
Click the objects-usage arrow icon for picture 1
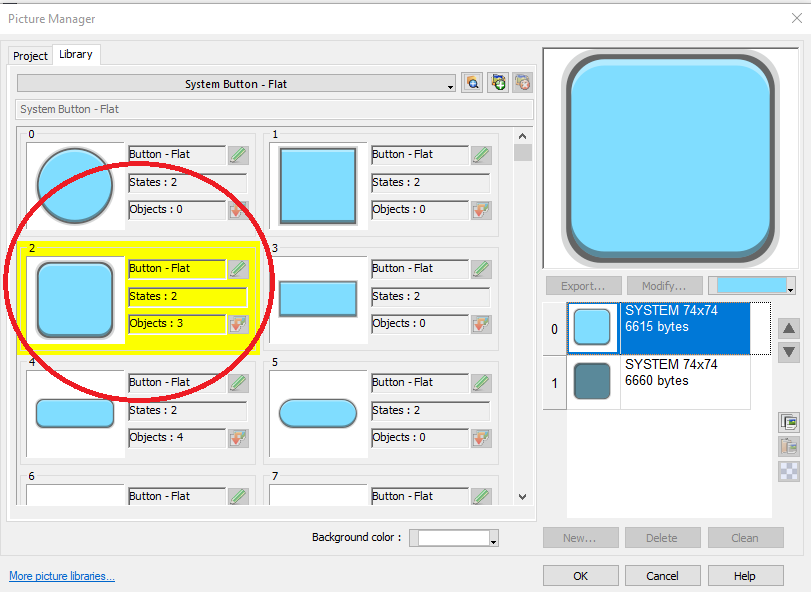[x=481, y=210]
